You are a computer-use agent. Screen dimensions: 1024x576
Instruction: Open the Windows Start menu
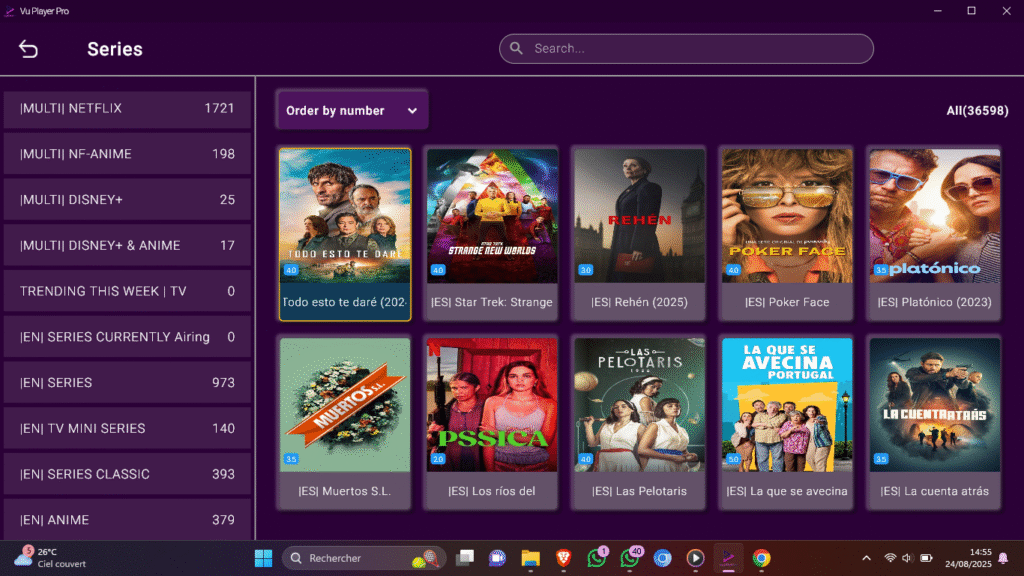click(264, 558)
